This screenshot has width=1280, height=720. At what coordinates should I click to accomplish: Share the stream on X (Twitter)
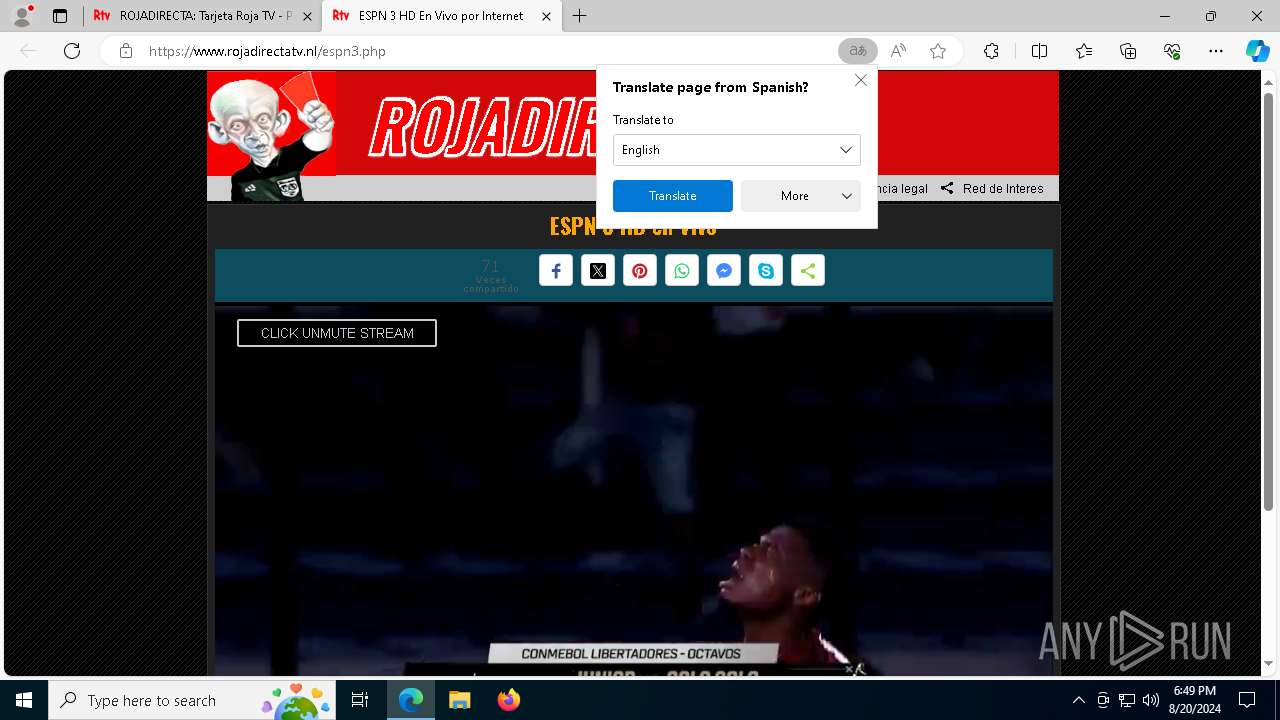598,271
